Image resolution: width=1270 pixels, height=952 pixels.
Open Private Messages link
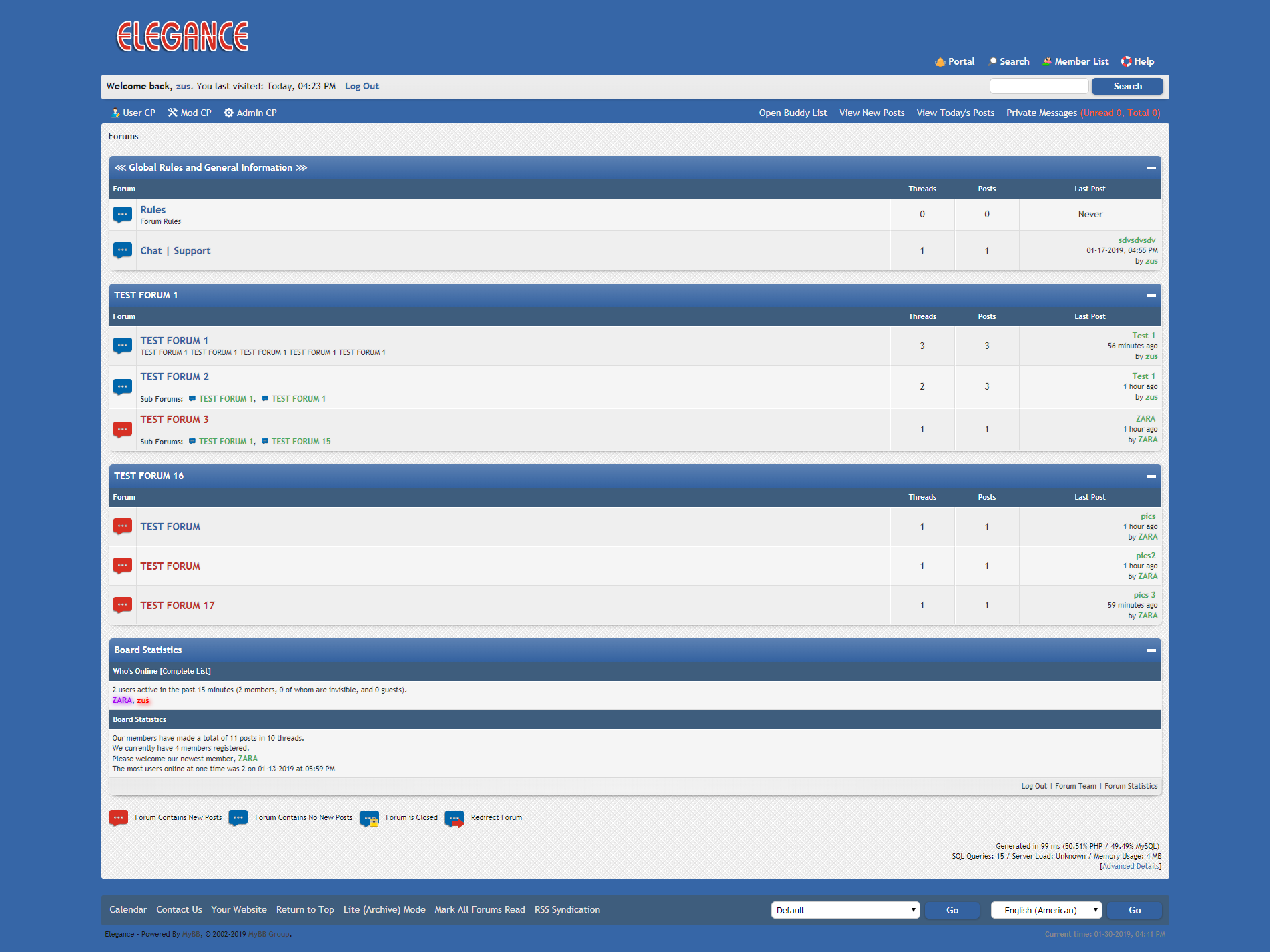pyautogui.click(x=1041, y=113)
